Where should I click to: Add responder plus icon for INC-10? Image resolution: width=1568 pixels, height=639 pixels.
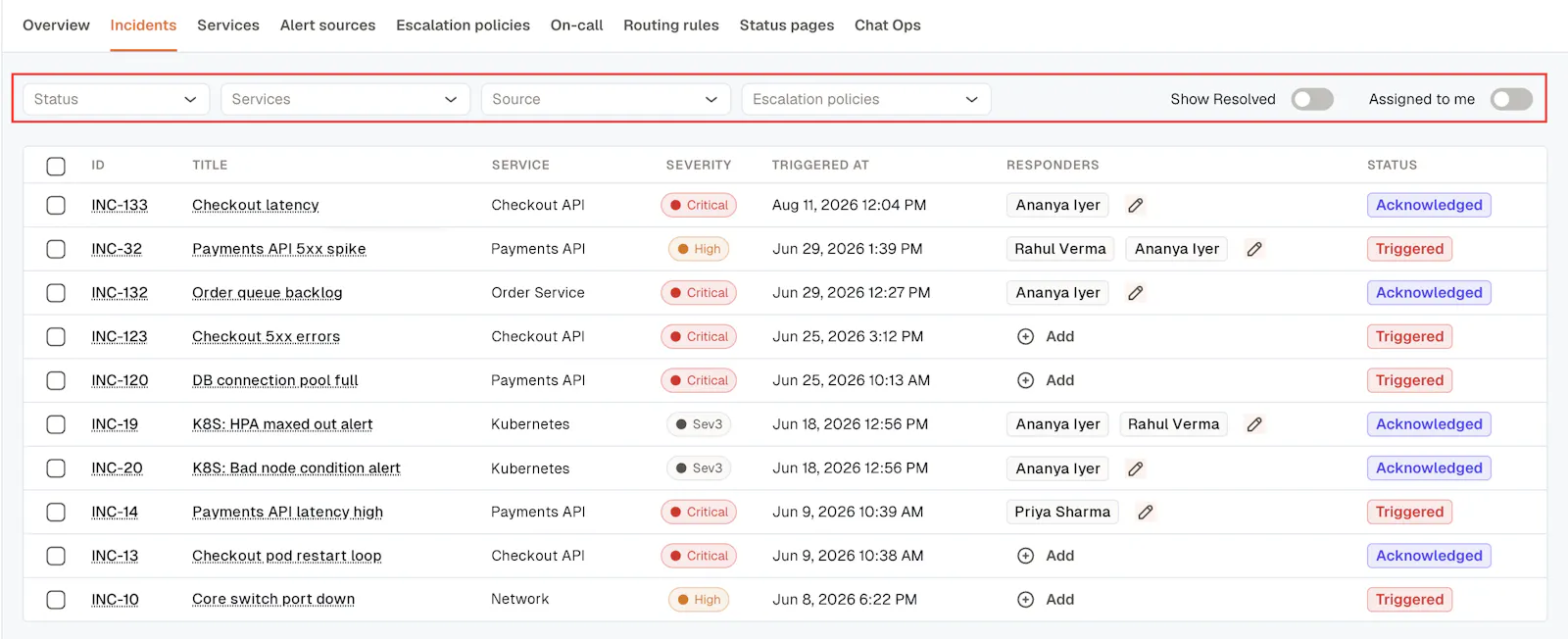click(x=1025, y=600)
